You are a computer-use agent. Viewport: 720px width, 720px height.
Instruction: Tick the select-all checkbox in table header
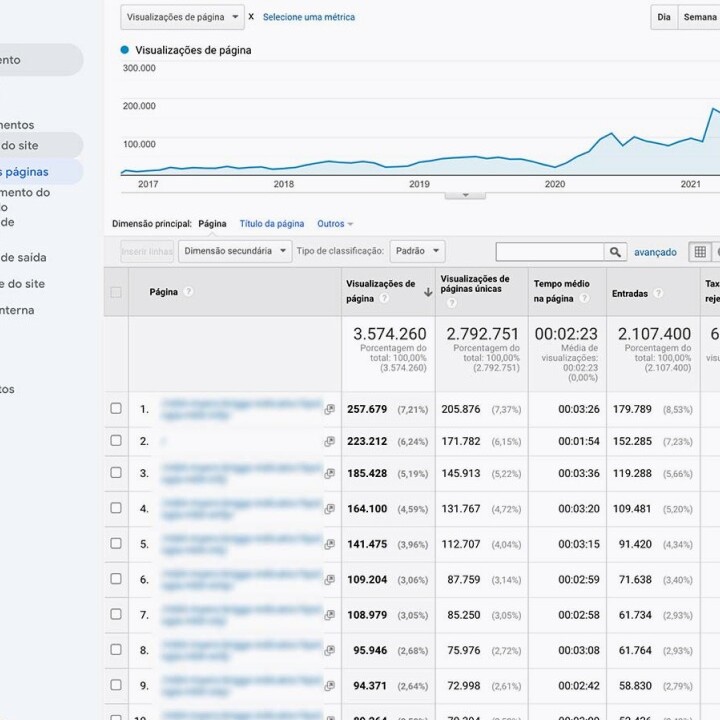click(x=116, y=292)
